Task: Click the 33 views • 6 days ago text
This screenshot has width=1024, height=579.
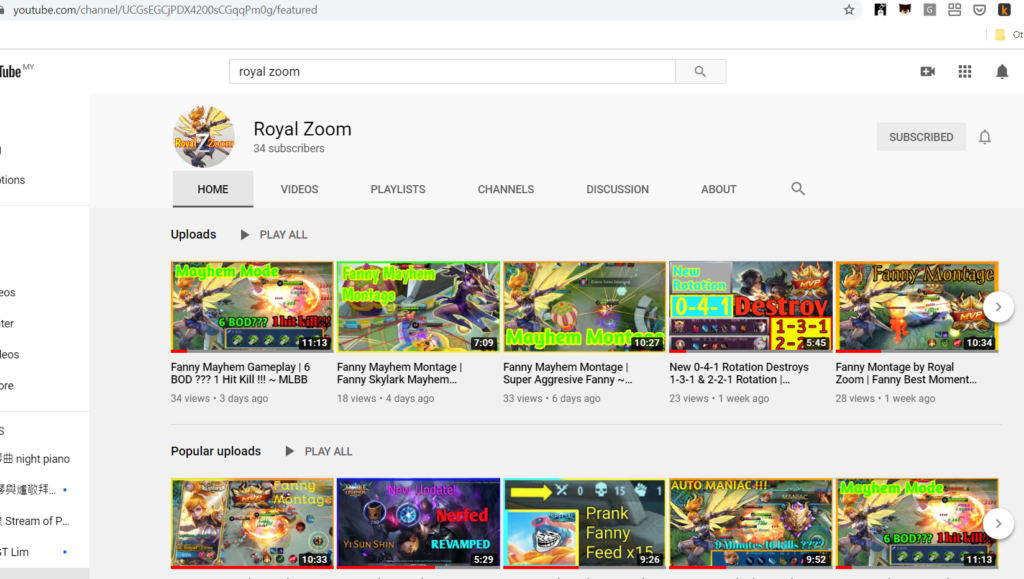Action: coord(552,398)
